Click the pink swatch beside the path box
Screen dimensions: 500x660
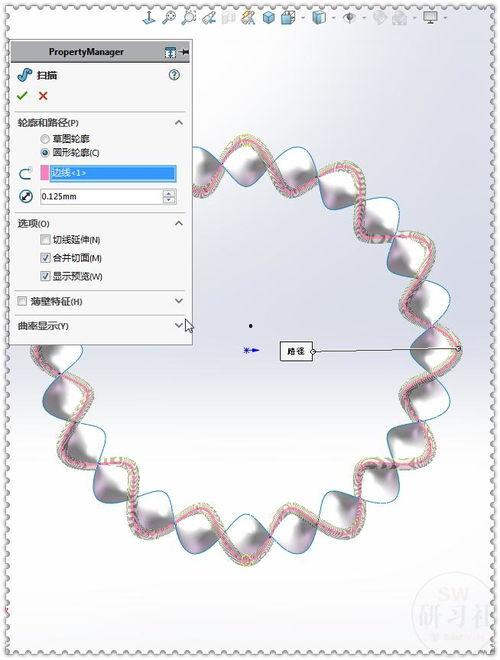45,173
